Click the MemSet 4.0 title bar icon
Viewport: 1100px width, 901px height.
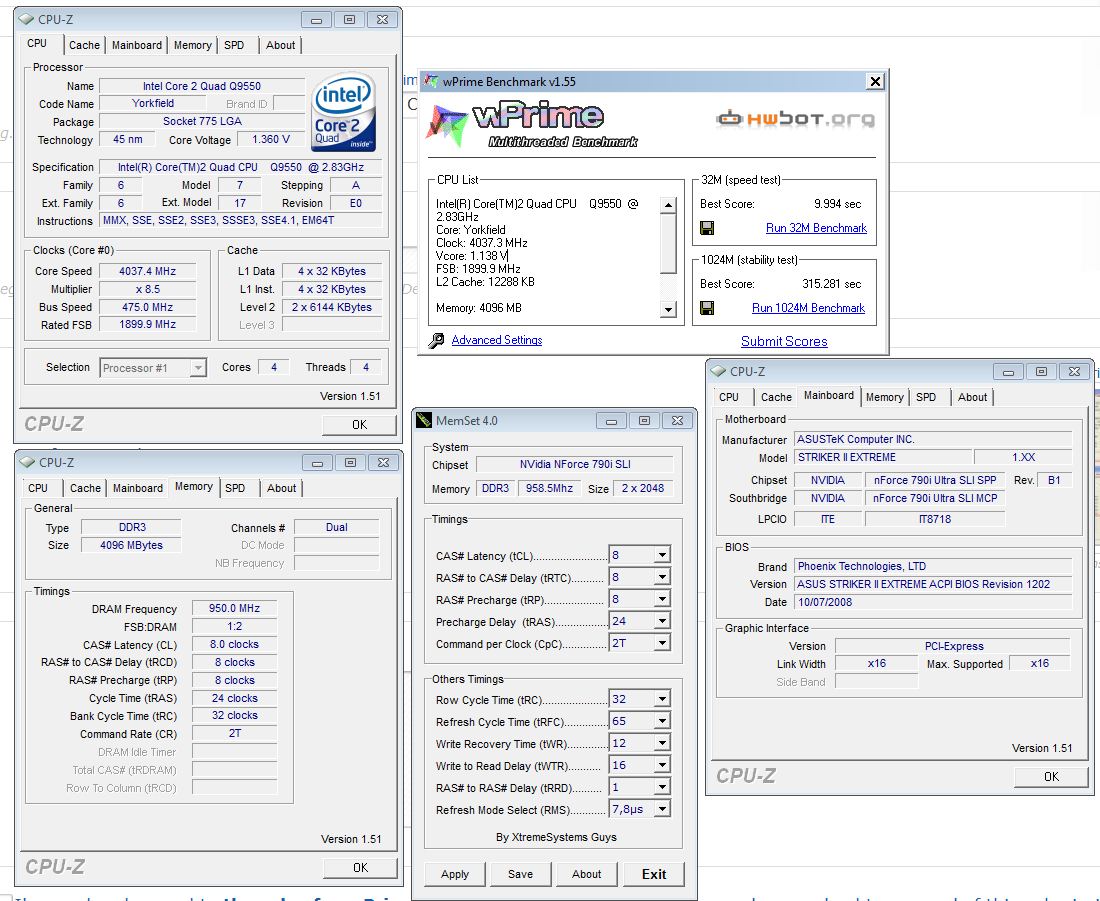coord(424,420)
